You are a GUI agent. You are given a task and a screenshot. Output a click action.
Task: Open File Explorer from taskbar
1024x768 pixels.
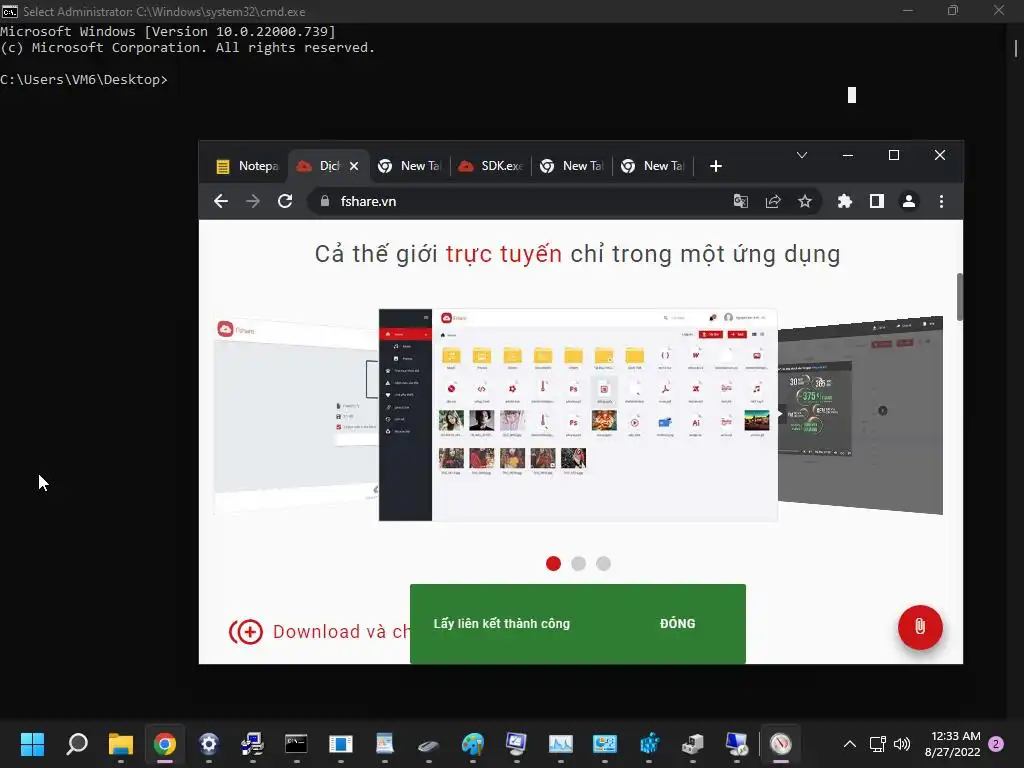tap(121, 744)
